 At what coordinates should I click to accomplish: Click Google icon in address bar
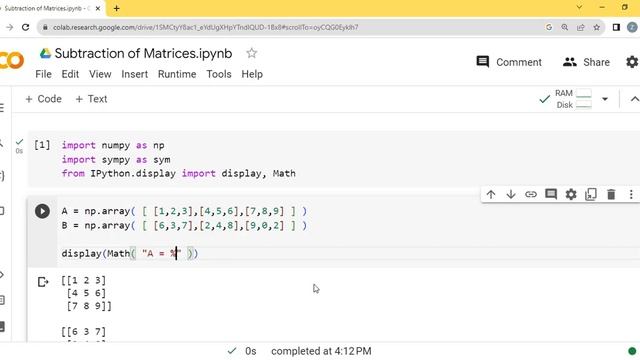[x=549, y=27]
